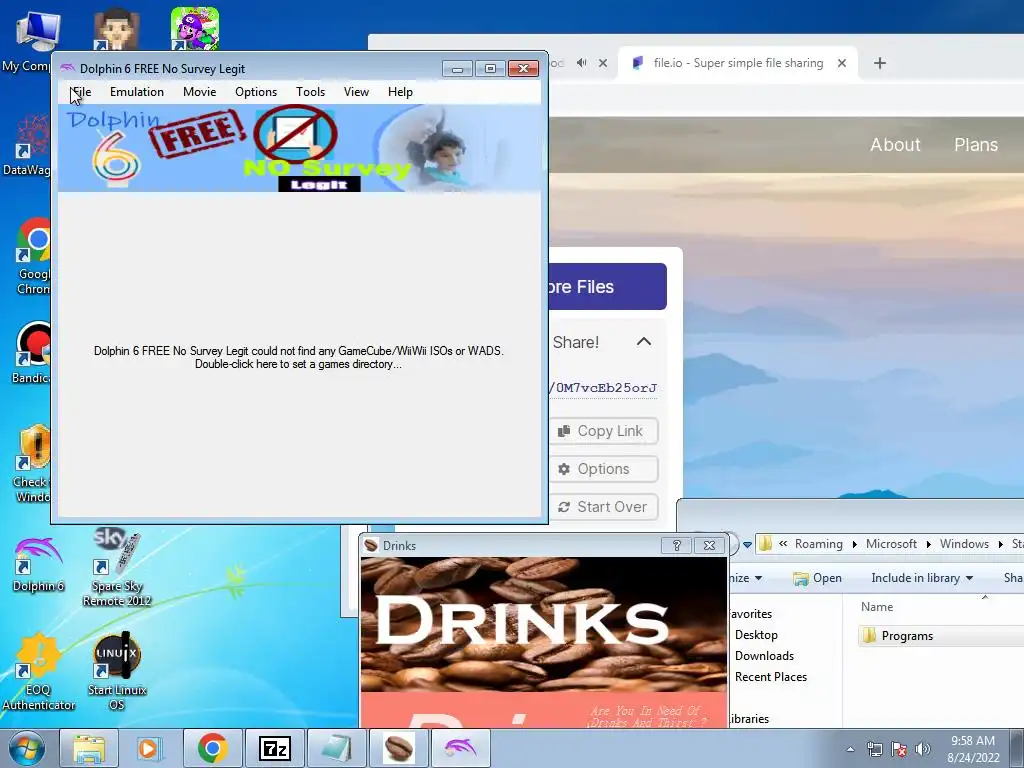
Task: Open the File menu in Dolphin
Action: coord(80,92)
